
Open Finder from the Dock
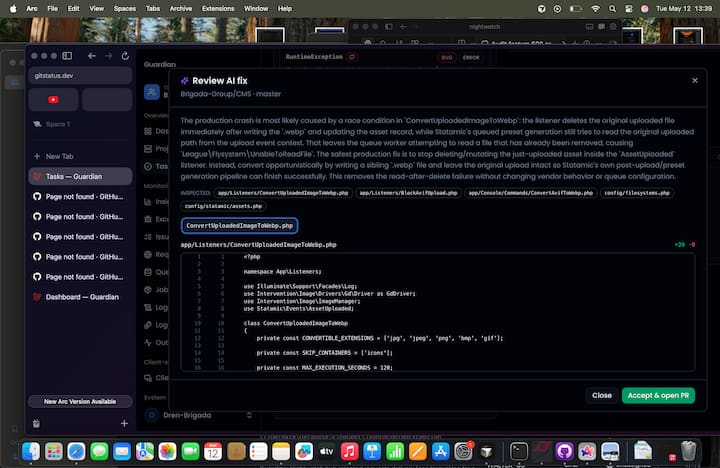(x=31, y=451)
